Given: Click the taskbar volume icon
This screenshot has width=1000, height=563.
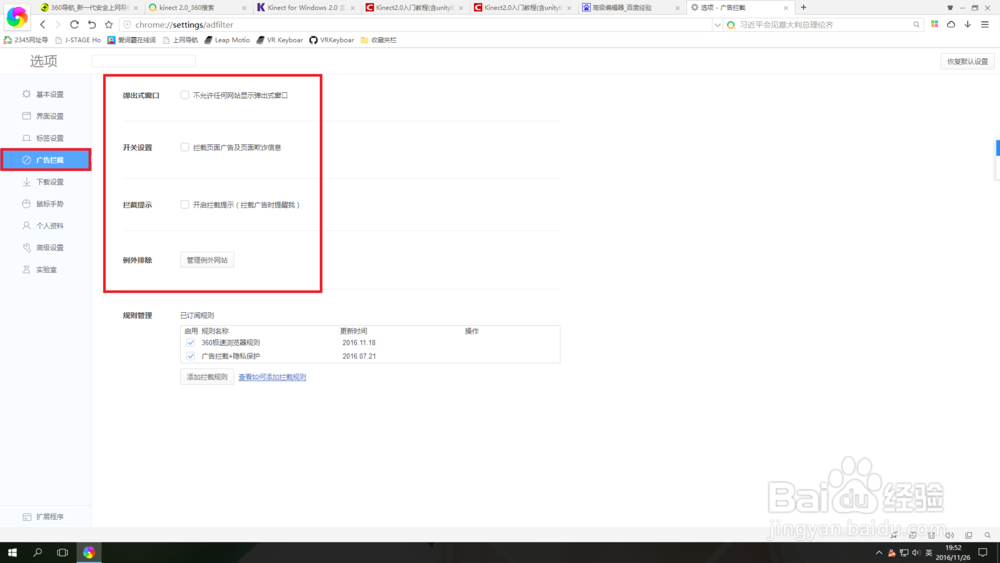Looking at the screenshot, I should click(x=916, y=553).
